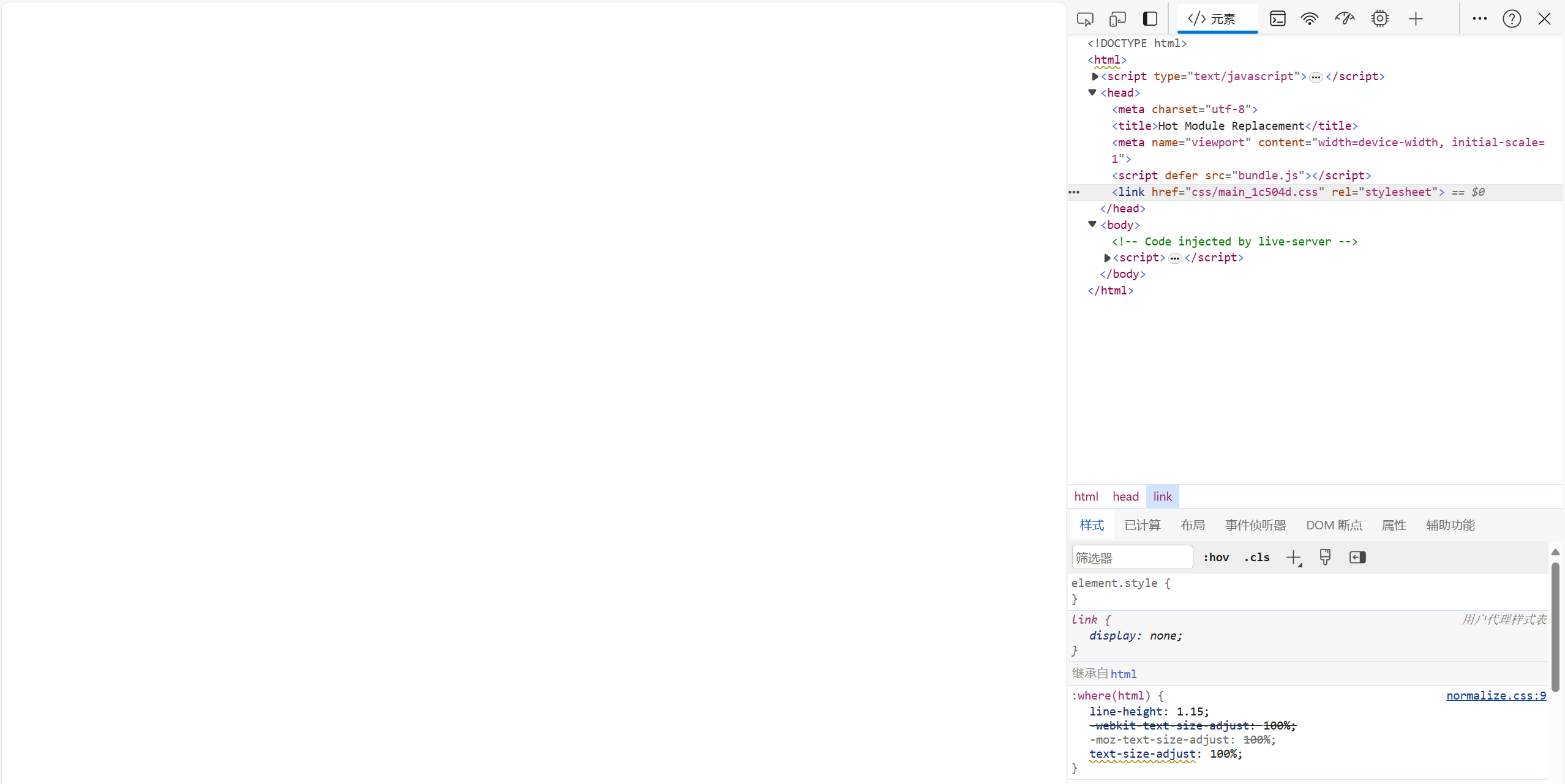1565x784 pixels.
Task: Open the Performance panel gauge icon
Action: (x=1345, y=19)
